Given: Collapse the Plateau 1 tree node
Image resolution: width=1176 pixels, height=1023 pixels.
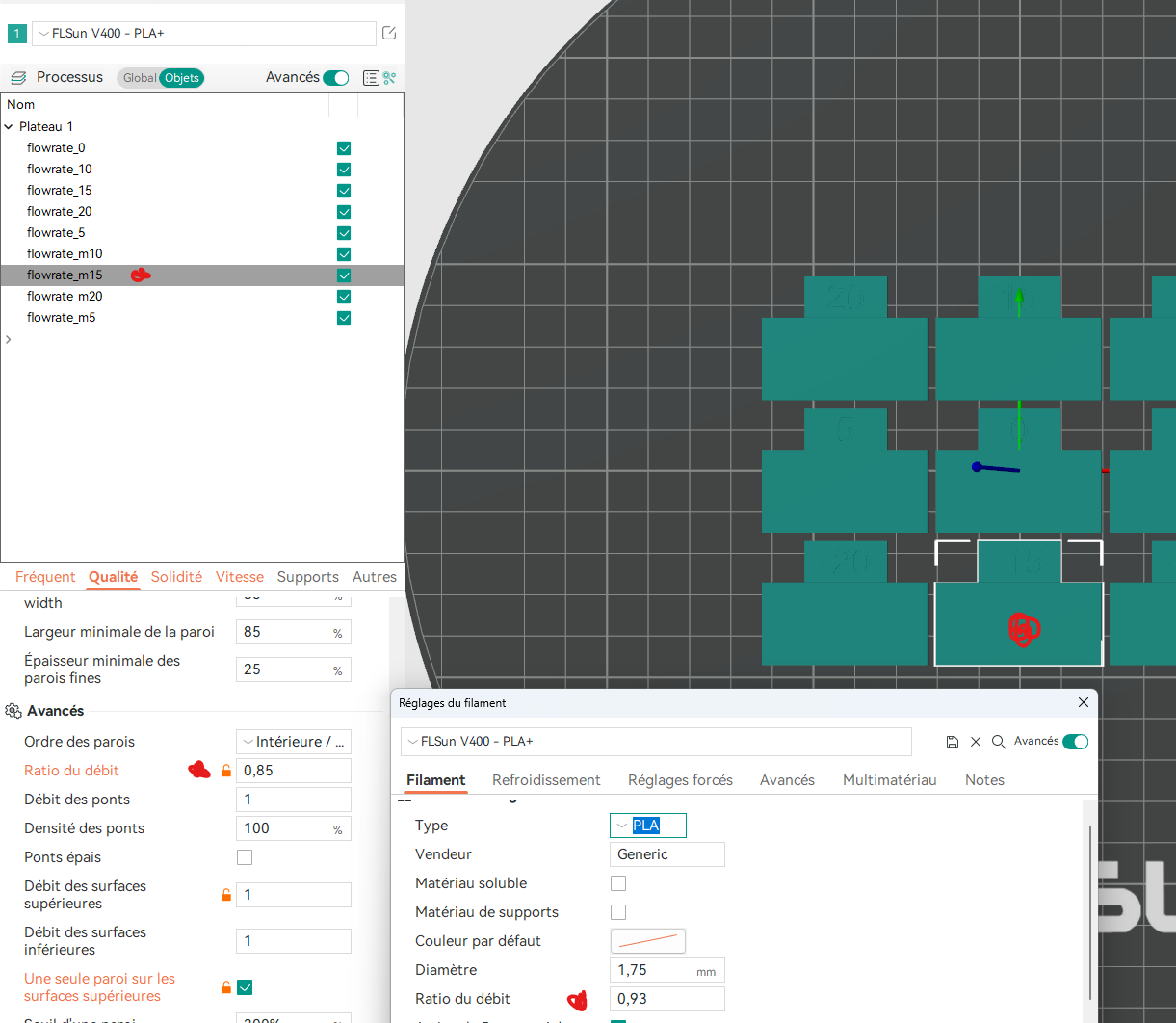Looking at the screenshot, I should [x=10, y=127].
